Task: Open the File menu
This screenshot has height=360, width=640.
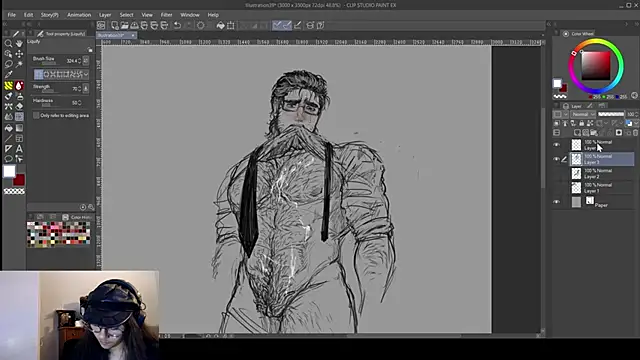Action: coord(11,15)
